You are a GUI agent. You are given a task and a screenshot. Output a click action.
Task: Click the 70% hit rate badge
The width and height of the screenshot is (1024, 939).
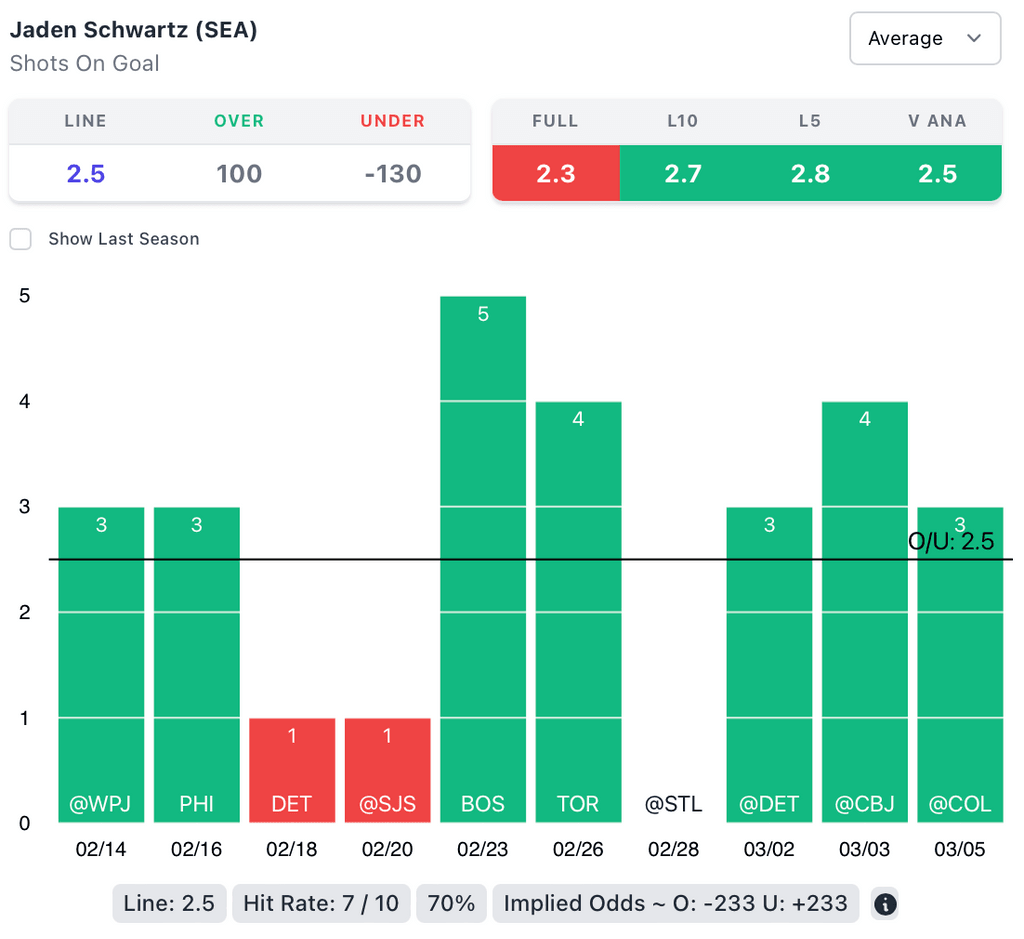pyautogui.click(x=451, y=904)
